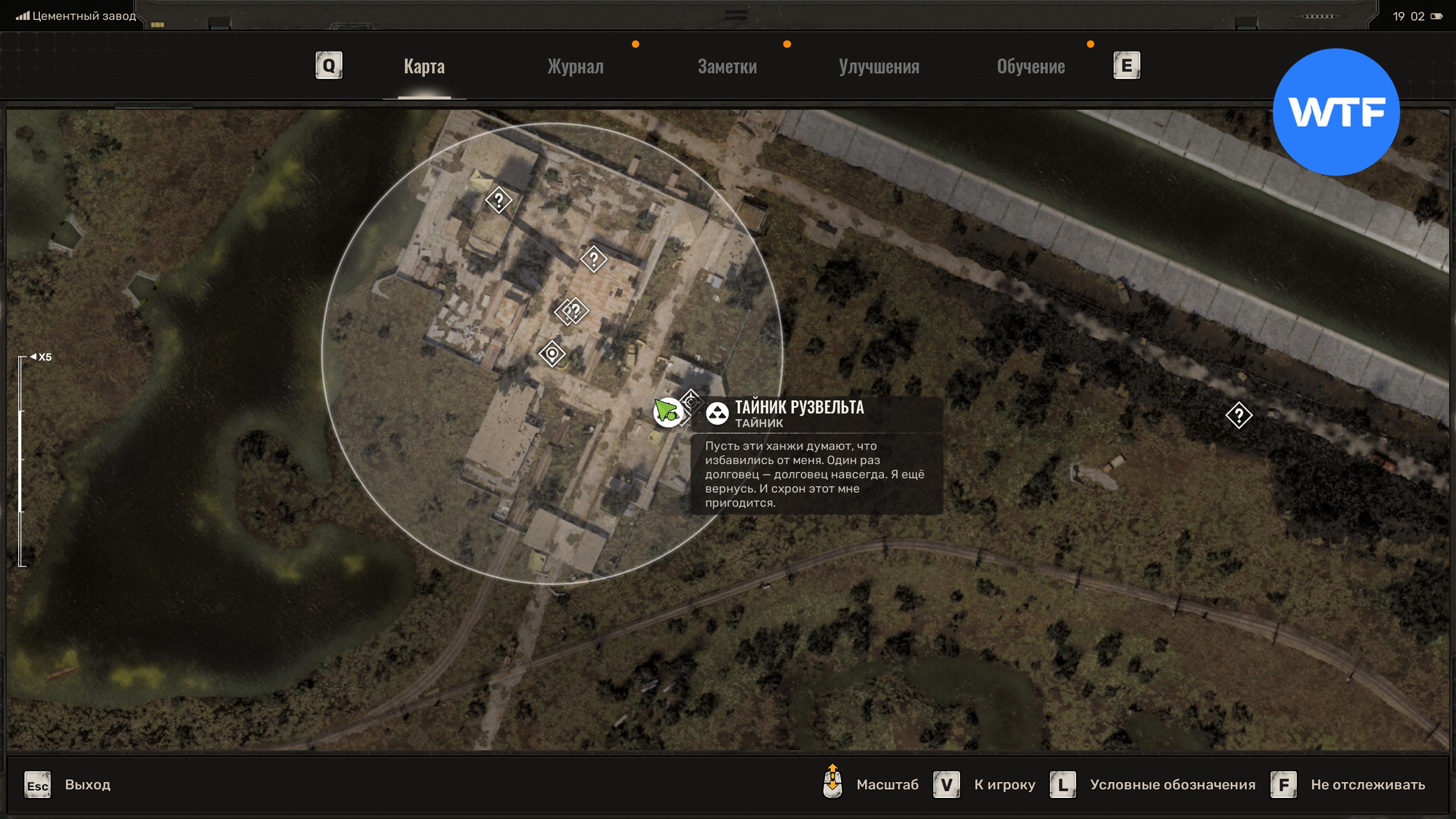Image resolution: width=1456 pixels, height=819 pixels.
Task: Toggle Не отслеживать for the stash
Action: [1367, 784]
